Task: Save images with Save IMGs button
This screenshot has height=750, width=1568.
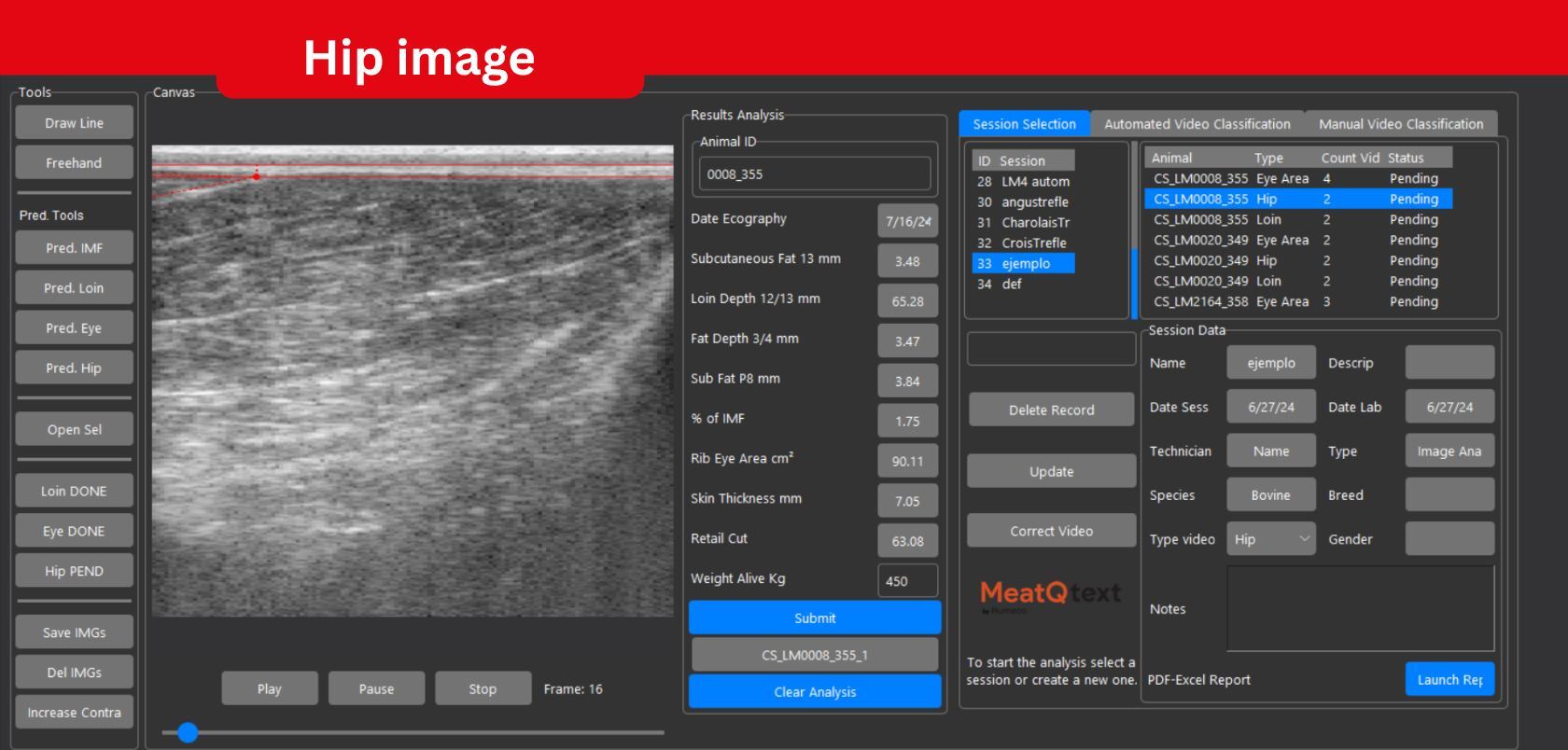Action: 74,632
